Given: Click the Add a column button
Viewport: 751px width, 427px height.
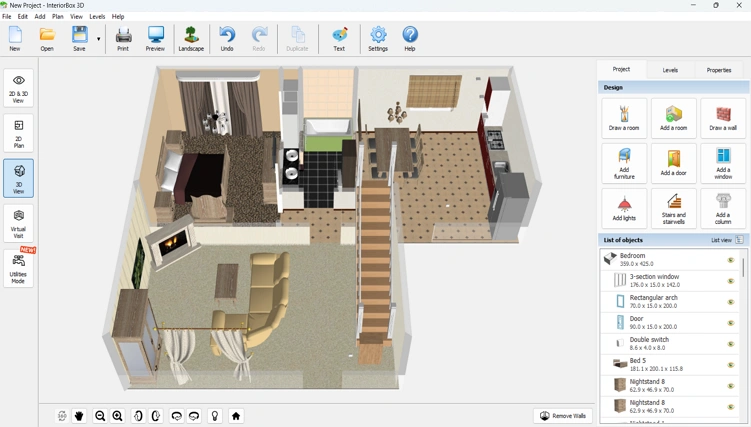Looking at the screenshot, I should [x=723, y=208].
